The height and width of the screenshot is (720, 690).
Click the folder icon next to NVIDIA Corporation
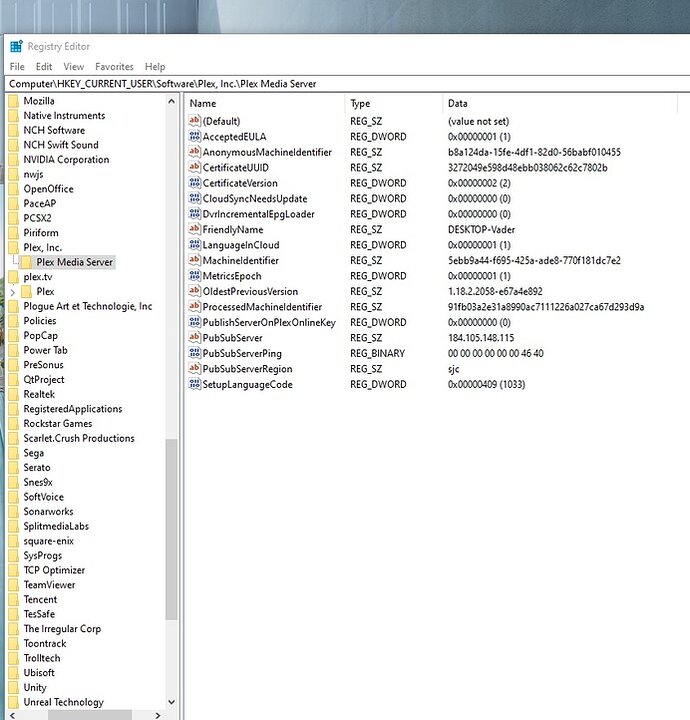click(14, 160)
